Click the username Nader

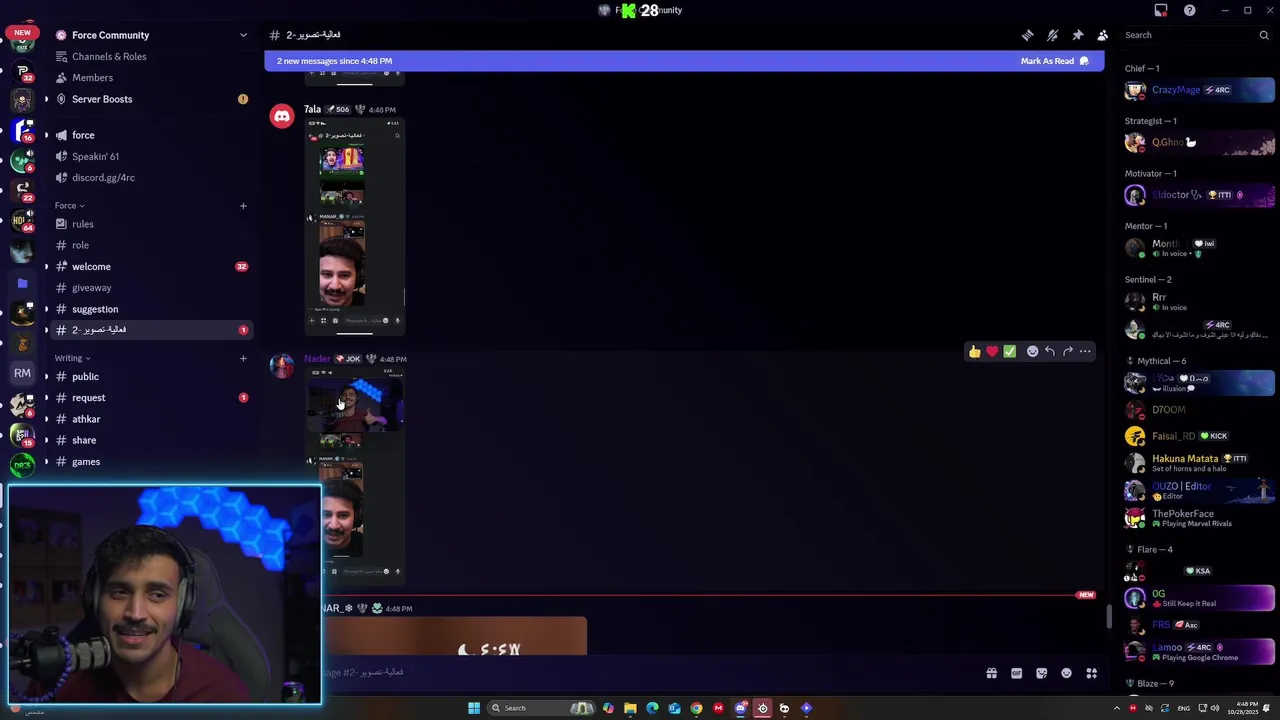tap(317, 359)
